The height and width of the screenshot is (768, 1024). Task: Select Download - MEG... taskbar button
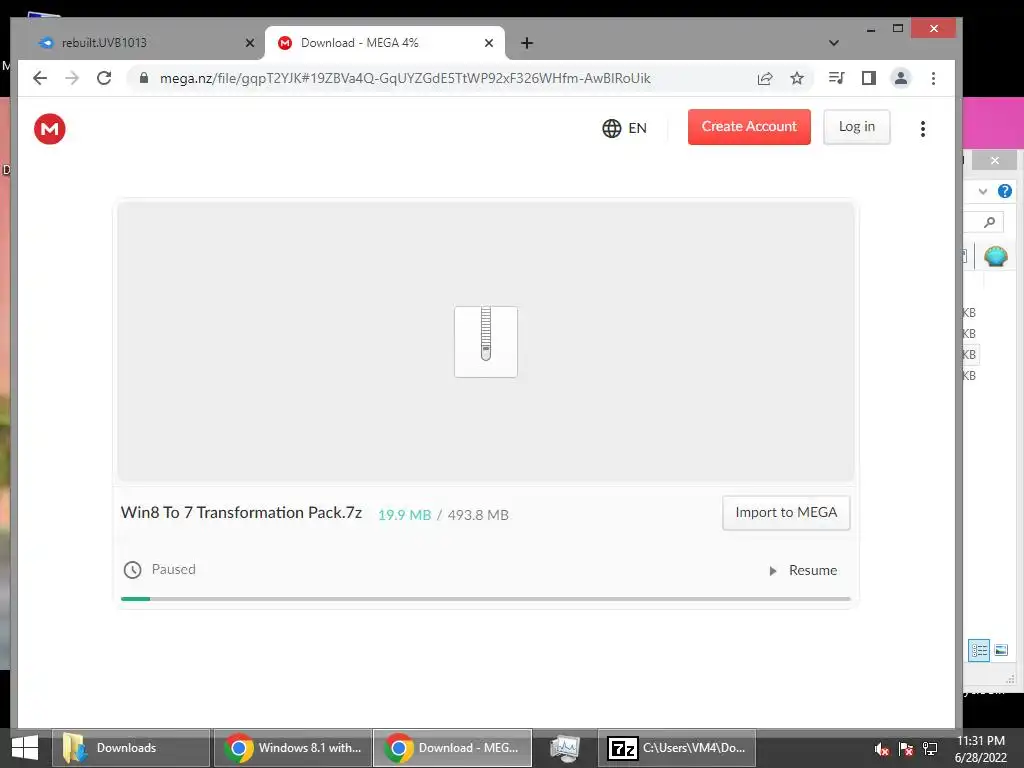(x=453, y=748)
